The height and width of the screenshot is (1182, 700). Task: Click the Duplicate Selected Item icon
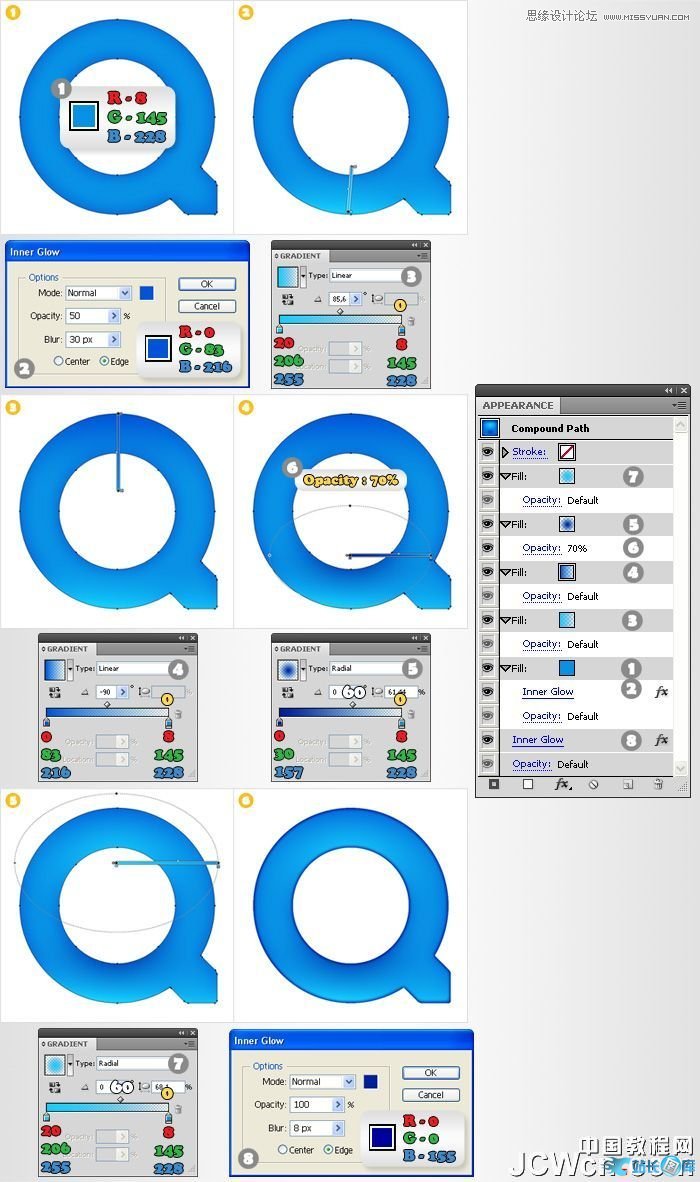point(626,785)
